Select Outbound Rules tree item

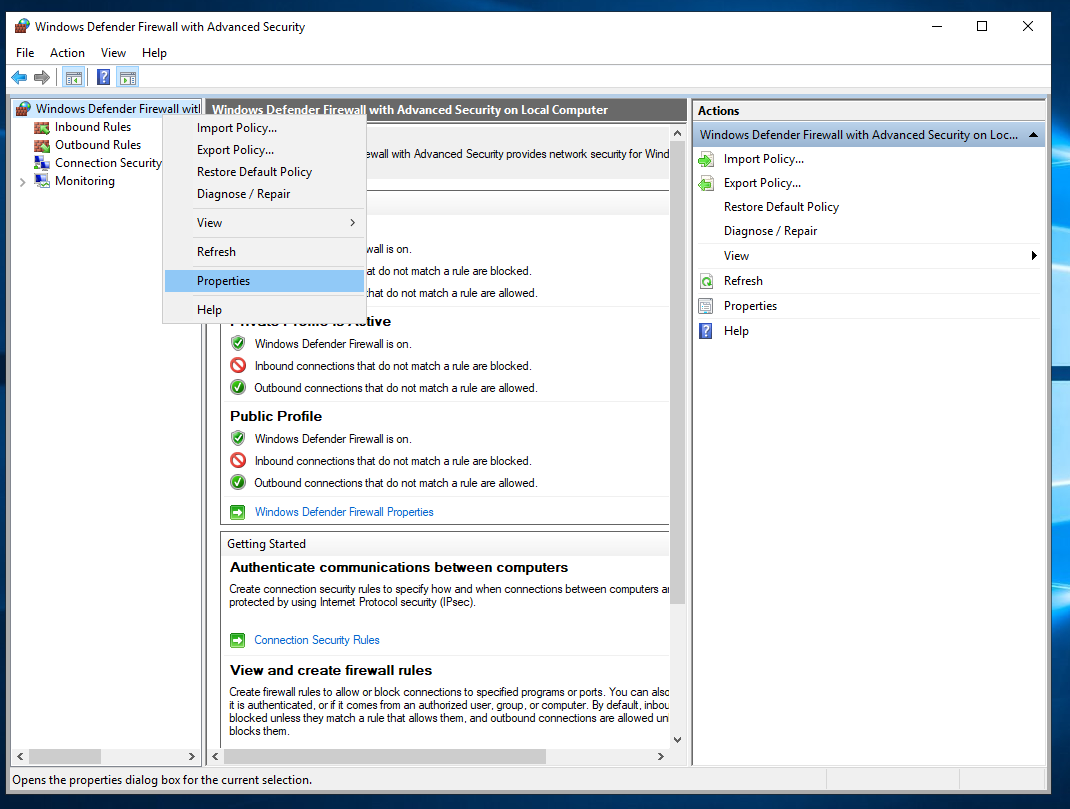coord(98,145)
